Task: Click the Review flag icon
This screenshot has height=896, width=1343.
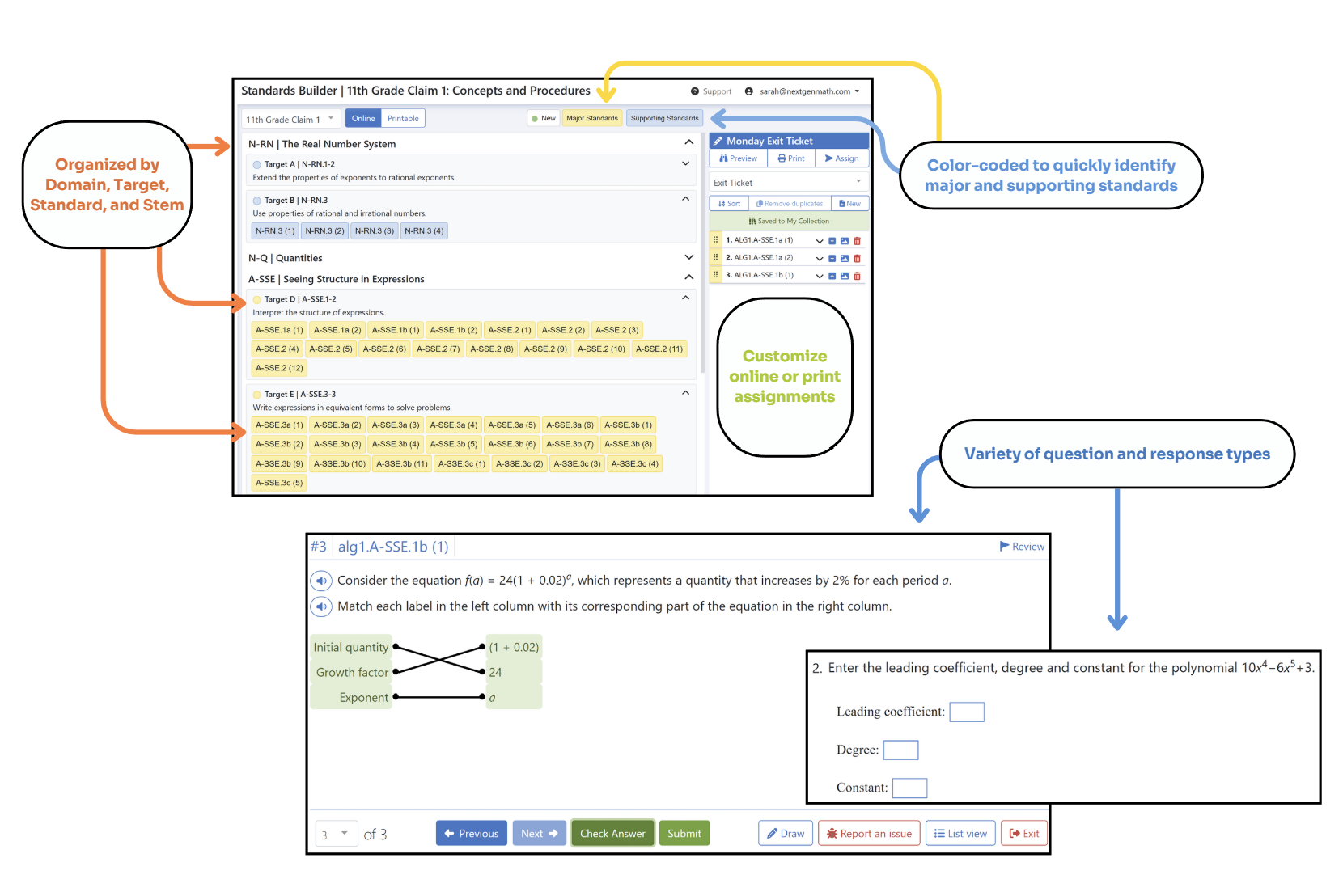Action: click(1005, 547)
